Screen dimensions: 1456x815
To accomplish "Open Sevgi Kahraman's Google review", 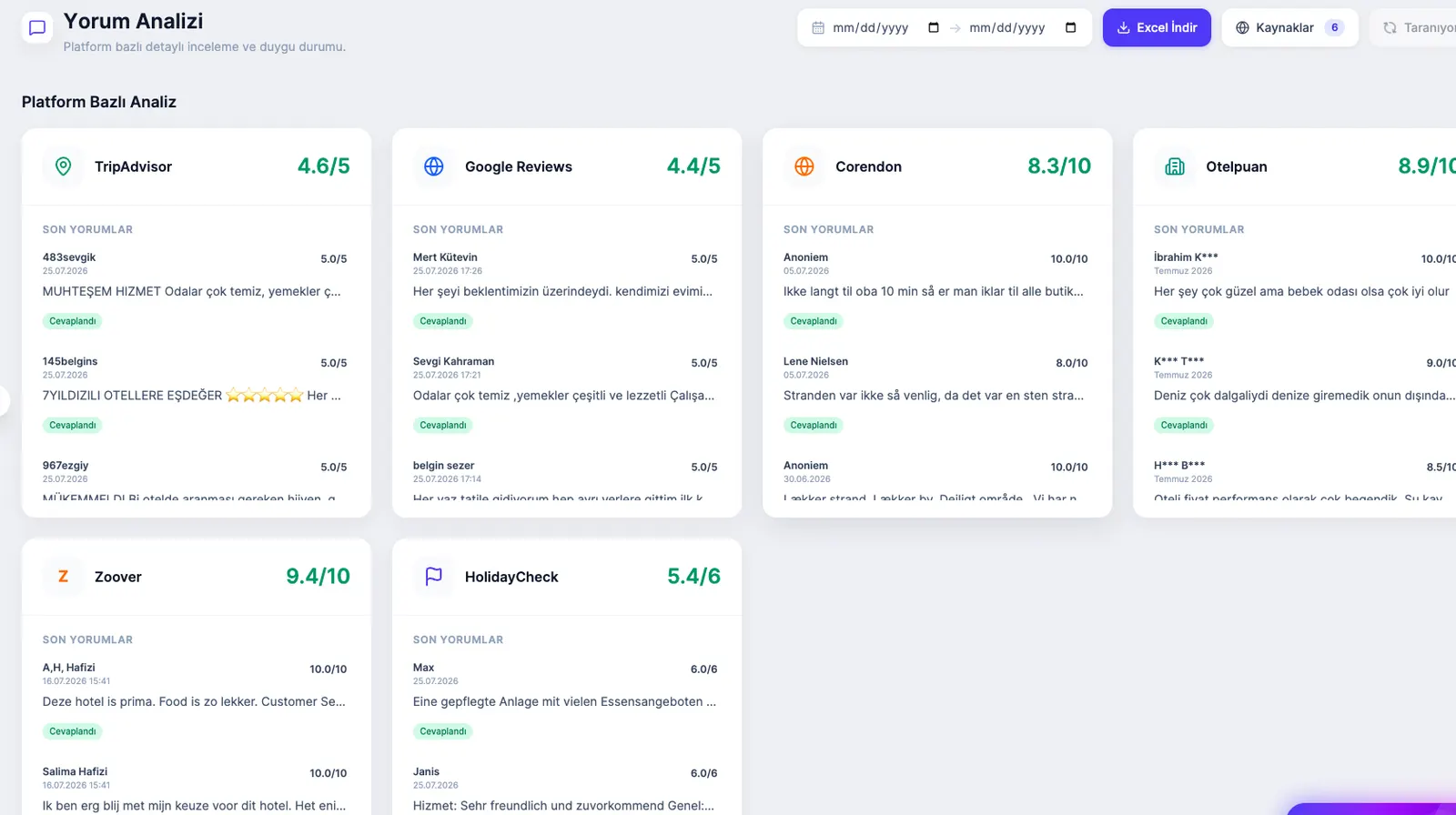I will [565, 393].
